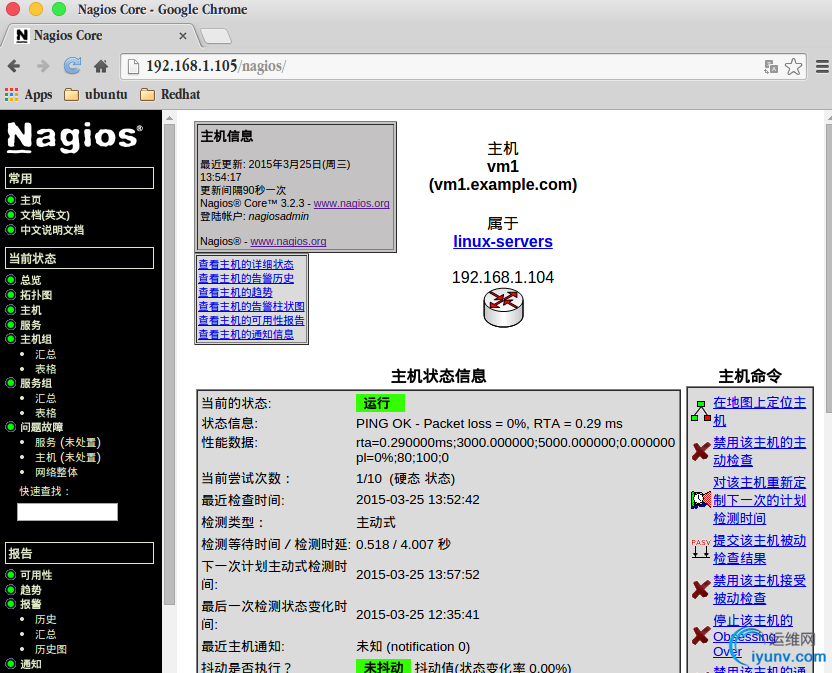Click red X icon for stop Obsessing Over
The width and height of the screenshot is (832, 673).
click(700, 635)
